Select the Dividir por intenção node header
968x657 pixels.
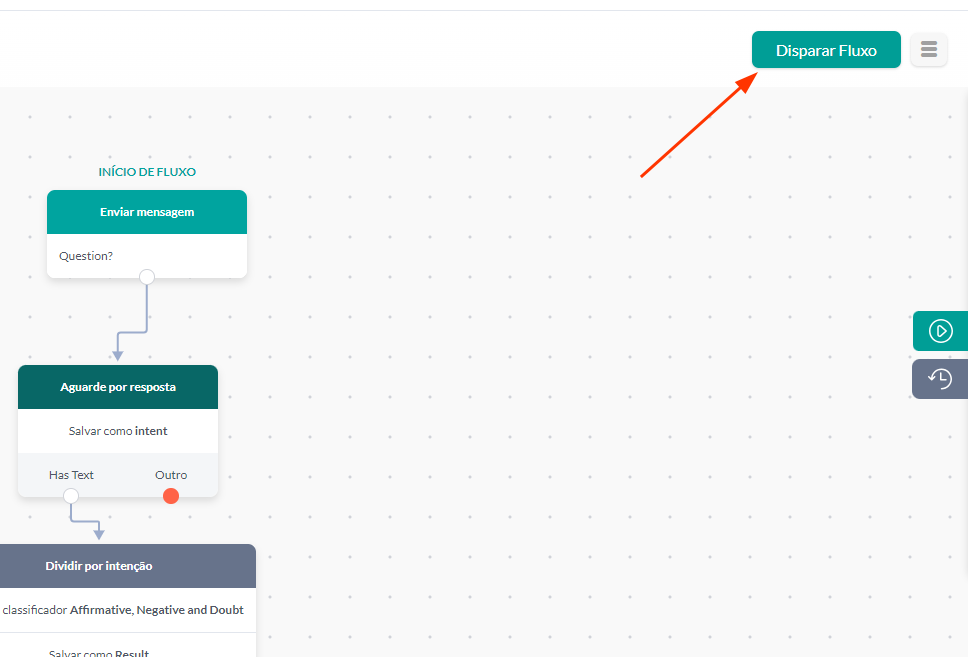click(100, 566)
